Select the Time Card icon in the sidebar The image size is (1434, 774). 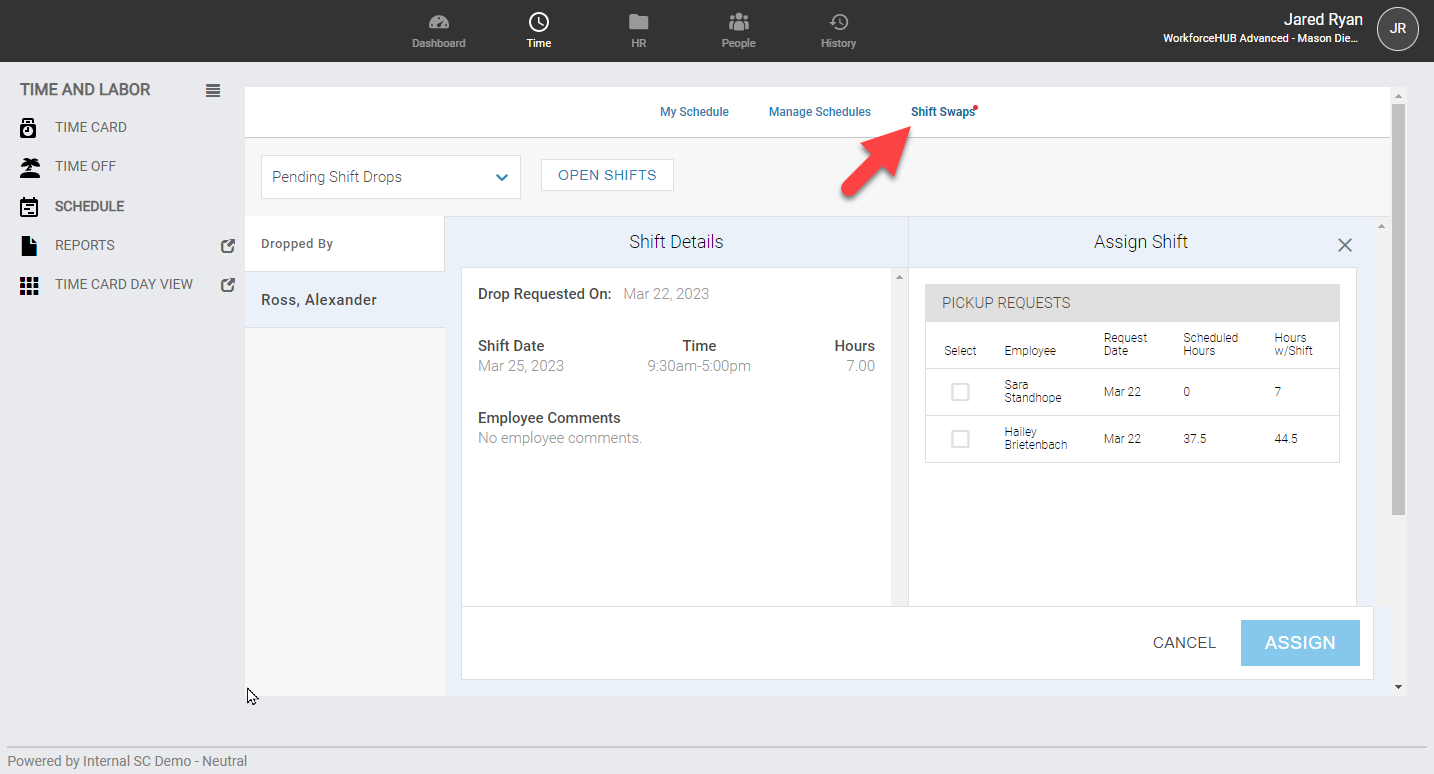(x=27, y=127)
